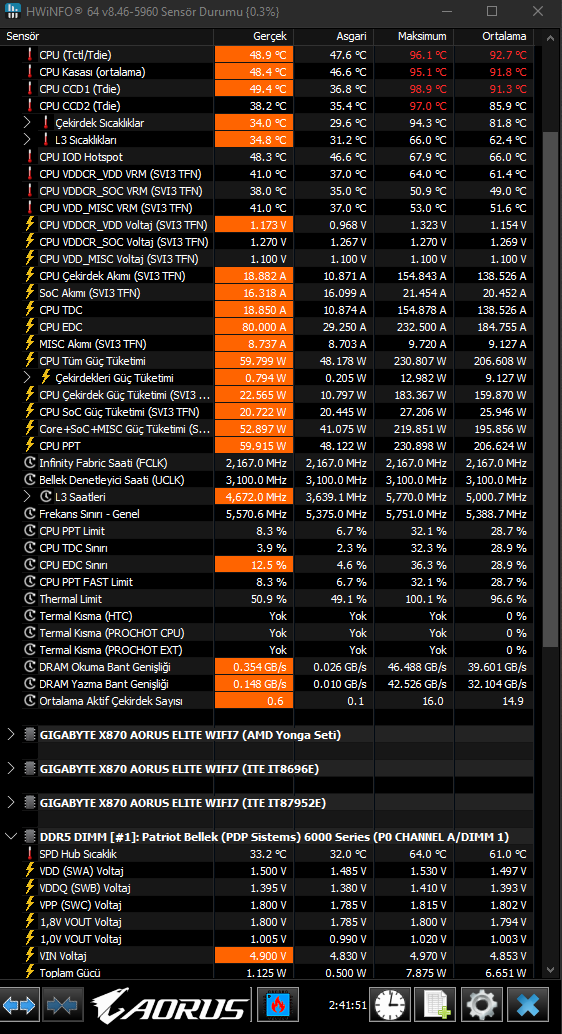Close sensors with the blue X icon
Screen dimensions: 562x1034
pyautogui.click(x=528, y=1006)
